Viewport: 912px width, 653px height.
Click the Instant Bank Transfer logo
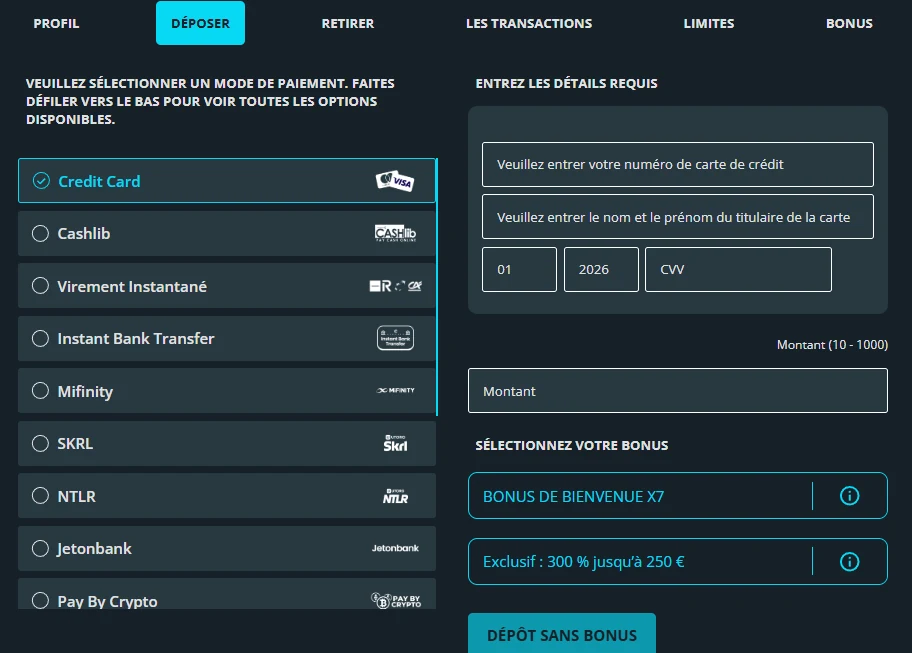coord(396,338)
